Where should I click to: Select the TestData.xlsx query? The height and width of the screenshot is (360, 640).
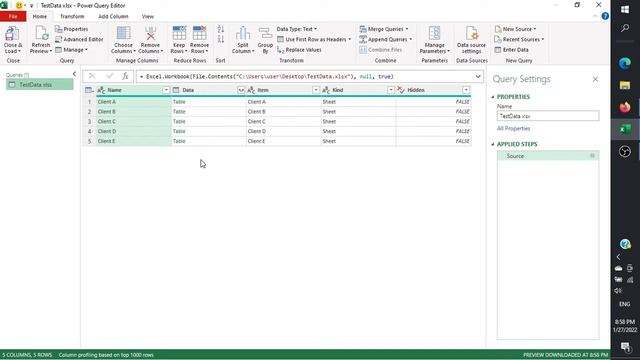40,84
